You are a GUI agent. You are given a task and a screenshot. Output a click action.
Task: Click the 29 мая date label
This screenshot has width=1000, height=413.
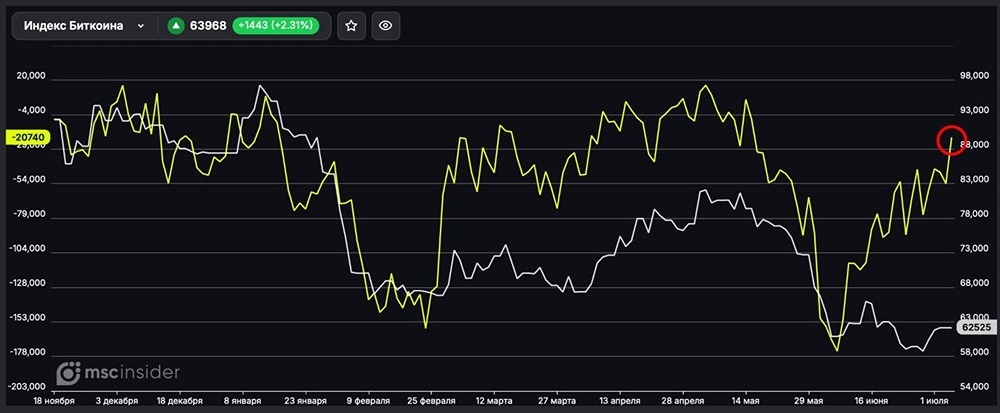808,402
